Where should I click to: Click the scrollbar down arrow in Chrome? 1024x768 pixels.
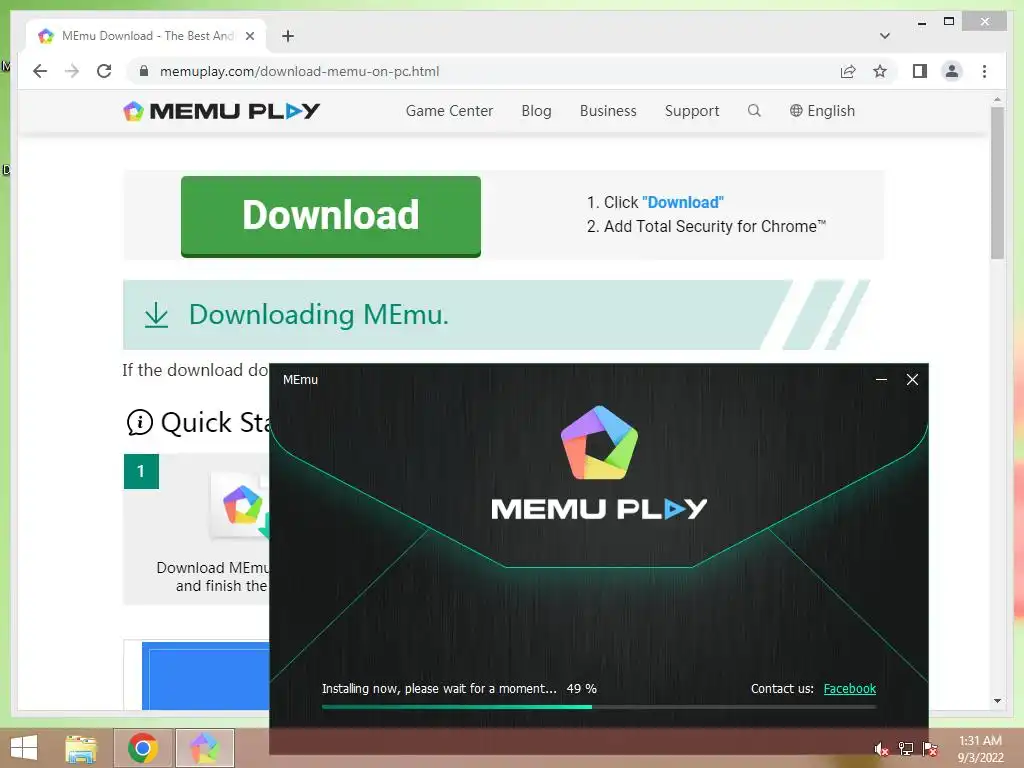997,701
